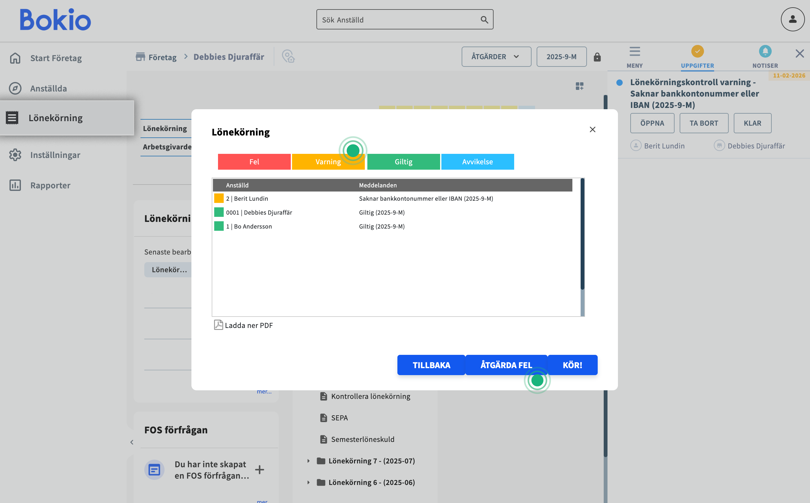Screen dimensions: 810x503
Task: Click the Sök Anställd search field
Action: 397,20
